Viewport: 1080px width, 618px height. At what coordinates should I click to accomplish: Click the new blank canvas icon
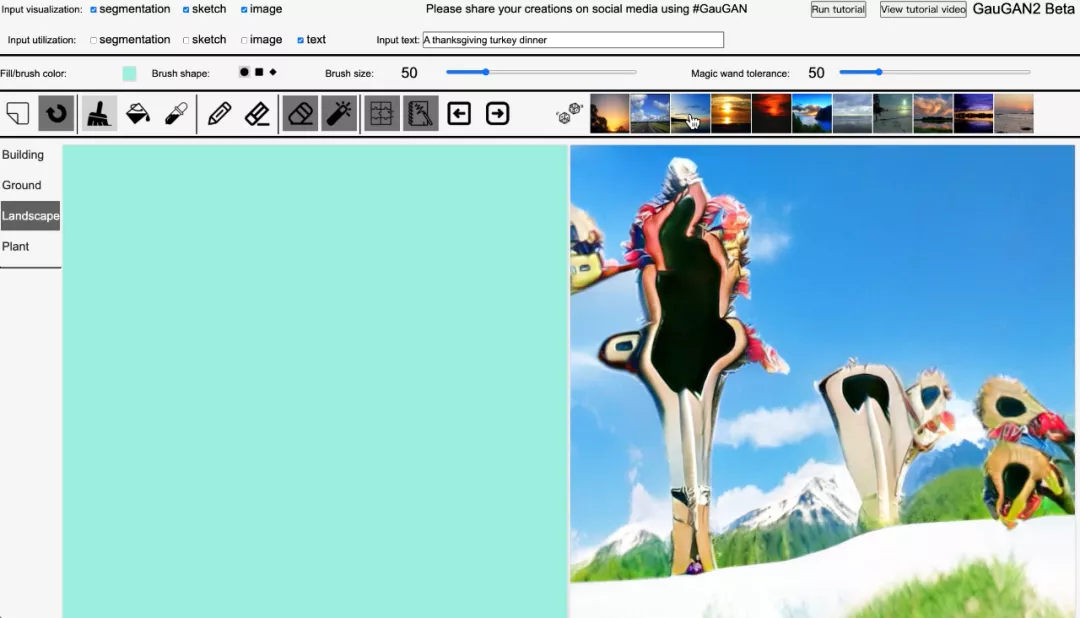tap(17, 114)
